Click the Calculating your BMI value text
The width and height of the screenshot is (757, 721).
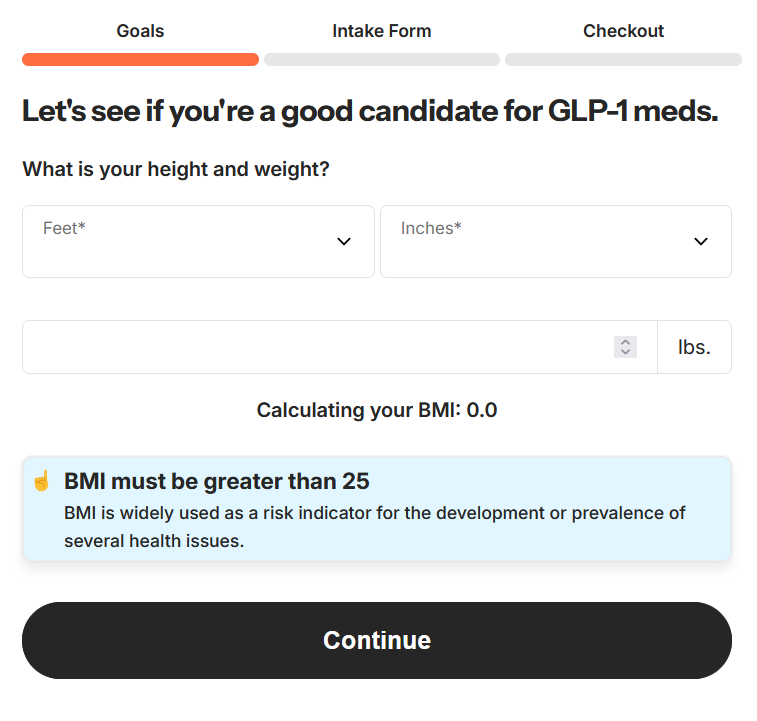pyautogui.click(x=377, y=410)
